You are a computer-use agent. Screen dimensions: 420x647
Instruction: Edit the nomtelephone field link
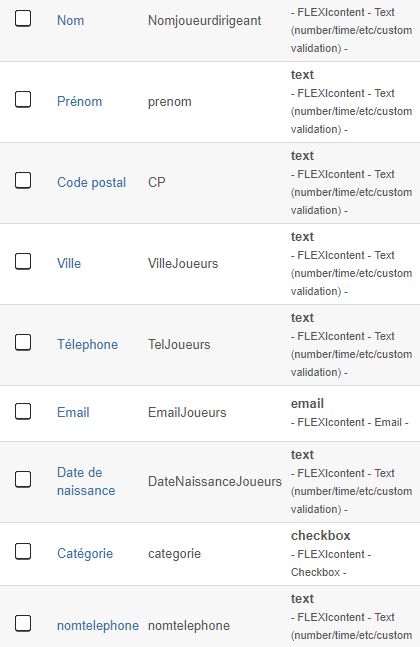[98, 626]
